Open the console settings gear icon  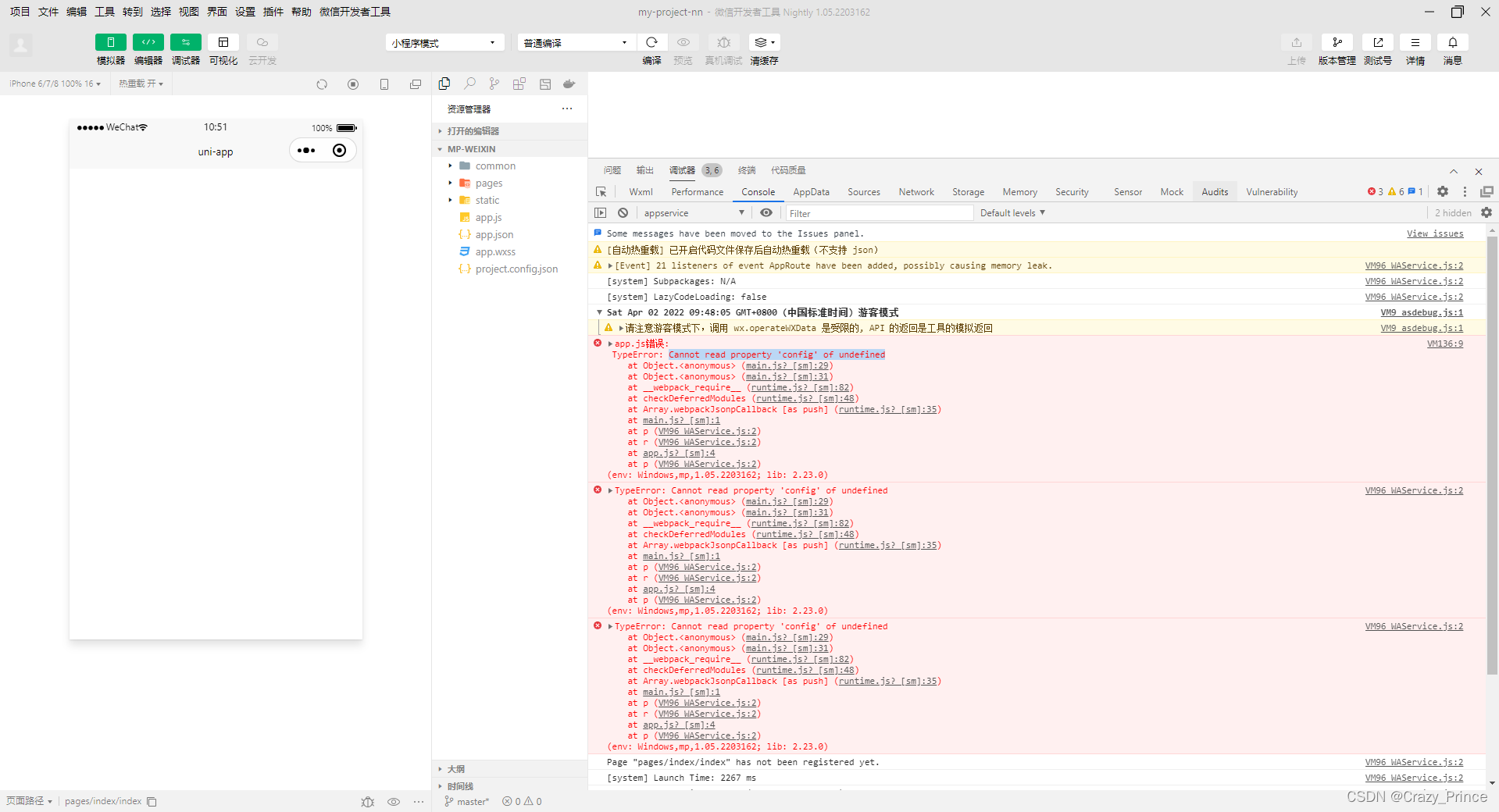point(1487,212)
